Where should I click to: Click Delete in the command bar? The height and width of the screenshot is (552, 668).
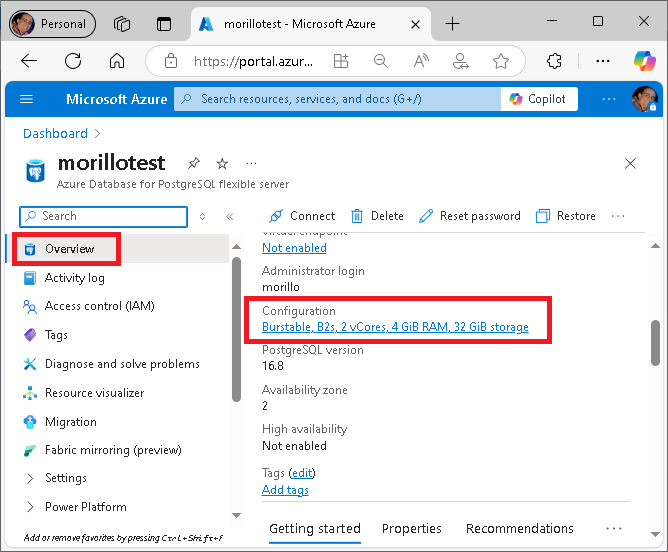377,216
